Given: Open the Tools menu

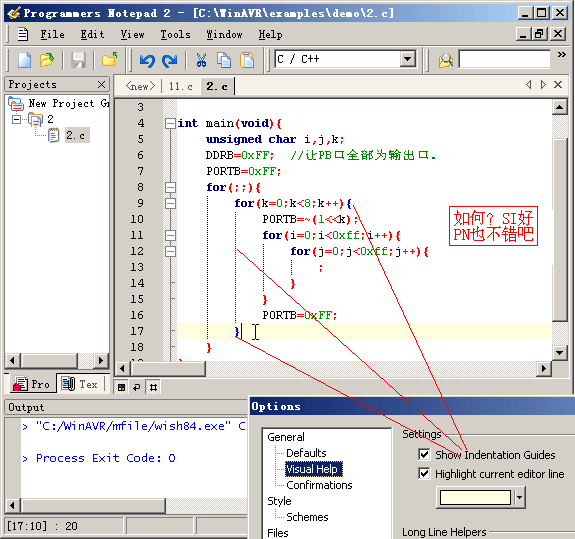Looking at the screenshot, I should tap(175, 34).
